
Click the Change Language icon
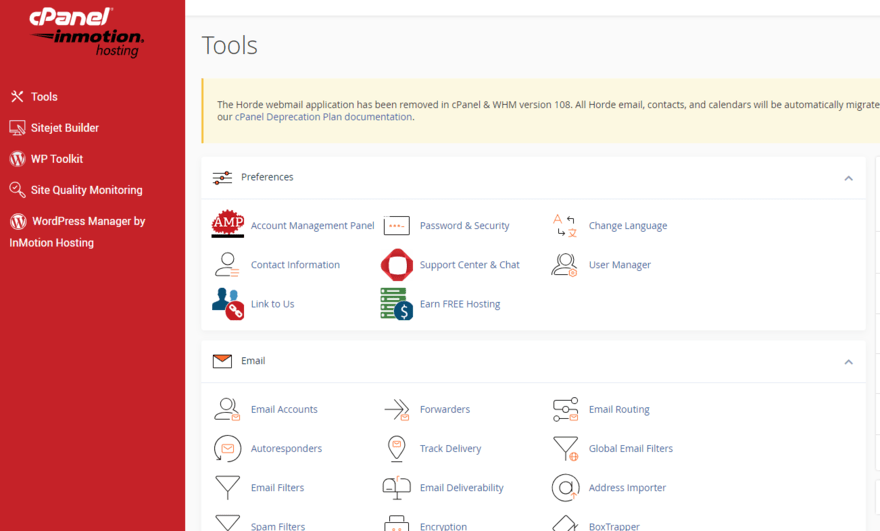coord(565,226)
